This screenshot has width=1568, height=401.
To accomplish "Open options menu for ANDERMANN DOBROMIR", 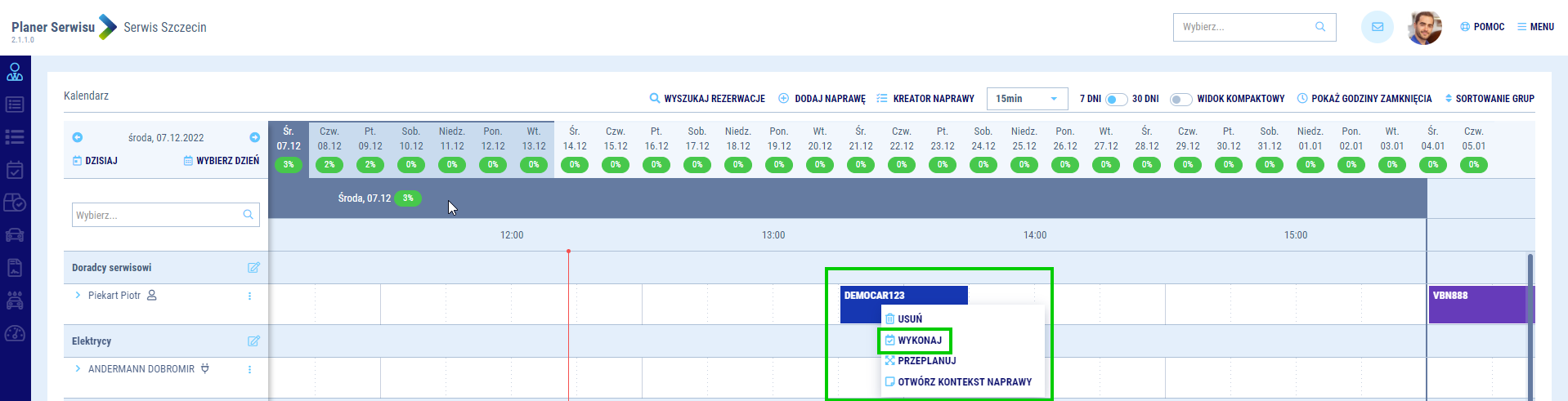I will [249, 370].
